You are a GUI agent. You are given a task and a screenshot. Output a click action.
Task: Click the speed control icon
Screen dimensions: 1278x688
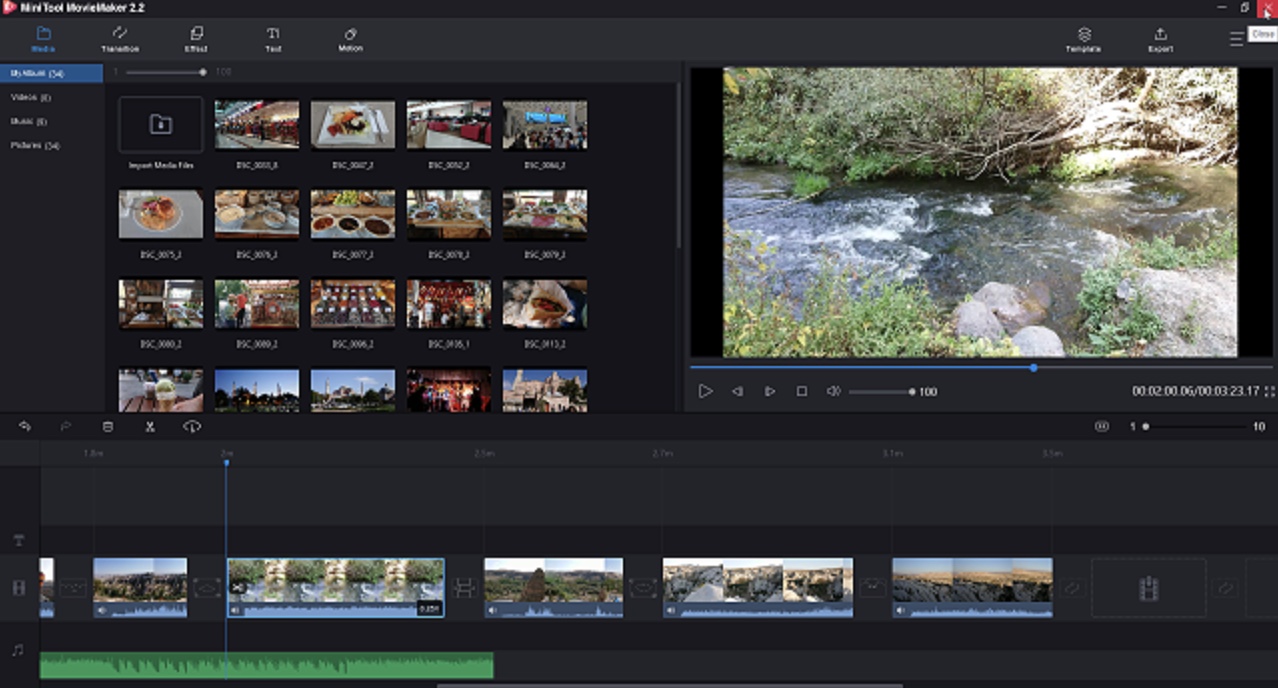point(192,426)
